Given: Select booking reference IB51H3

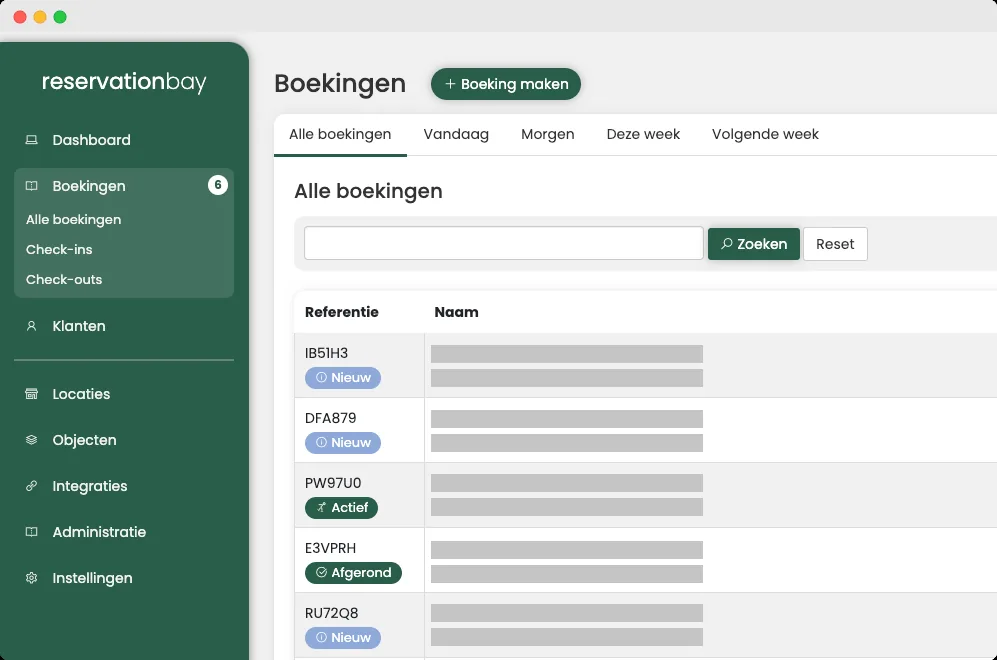Looking at the screenshot, I should pyautogui.click(x=326, y=353).
